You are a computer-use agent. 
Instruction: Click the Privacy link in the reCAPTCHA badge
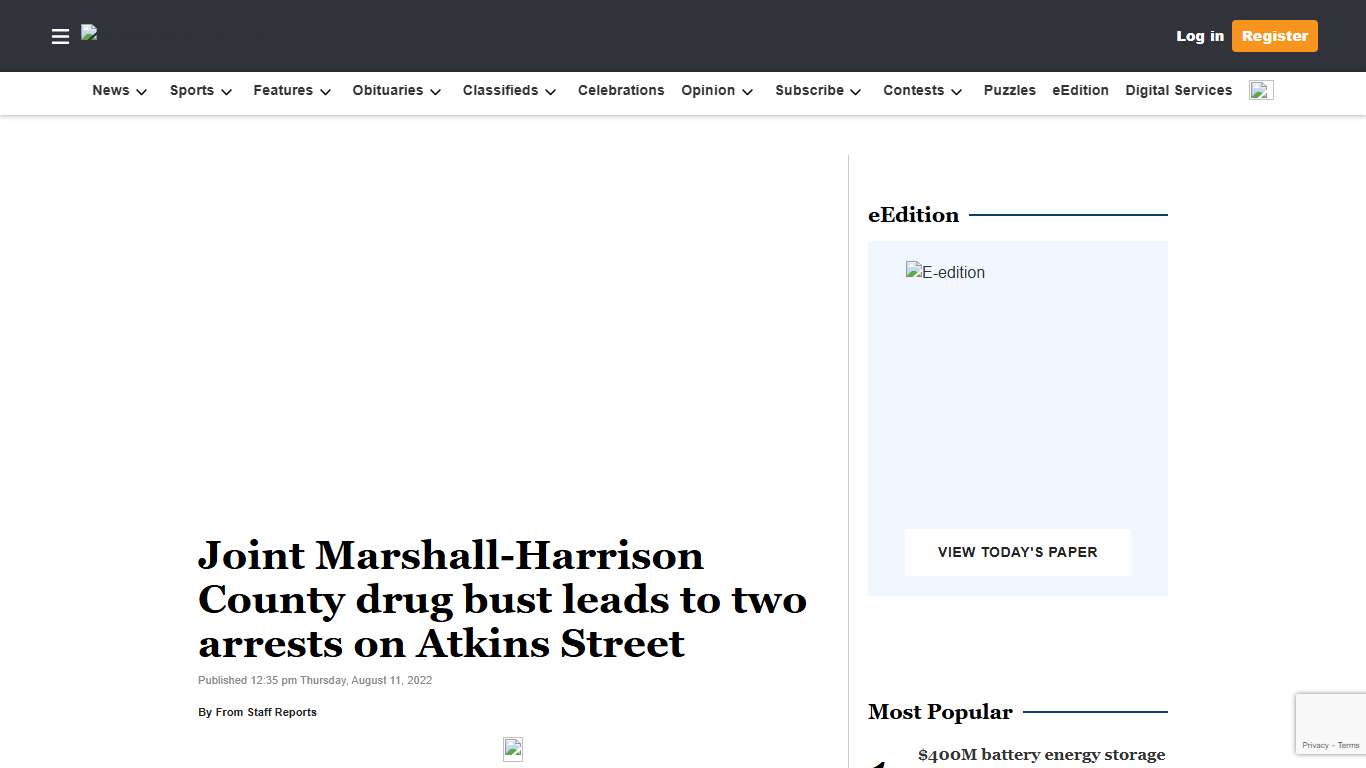point(1316,745)
